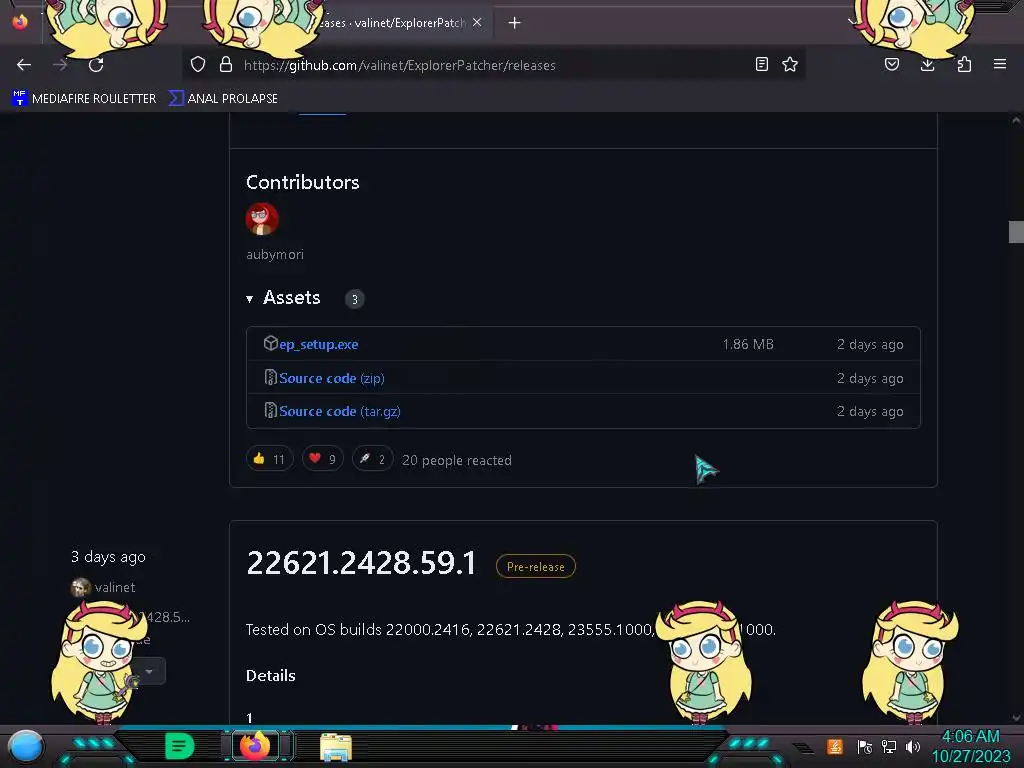Click the Firefox taskbar icon
This screenshot has width=1024, height=768.
[255, 745]
